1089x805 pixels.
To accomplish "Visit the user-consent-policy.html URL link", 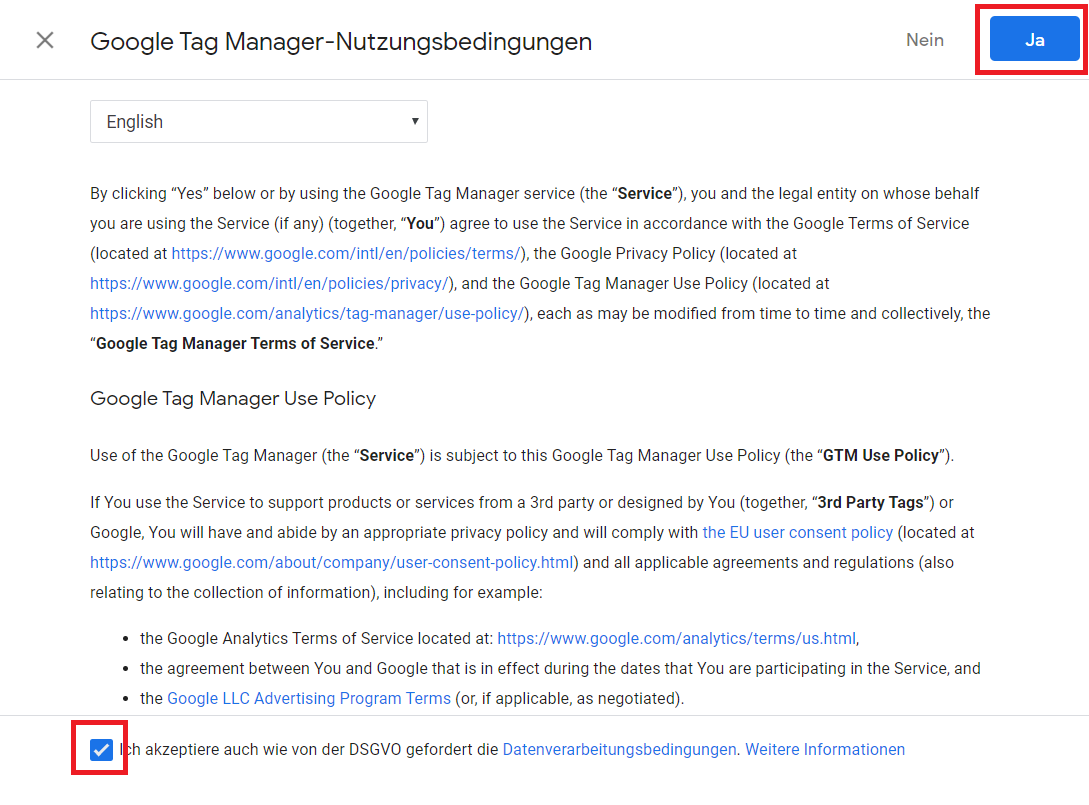I will click(x=332, y=563).
